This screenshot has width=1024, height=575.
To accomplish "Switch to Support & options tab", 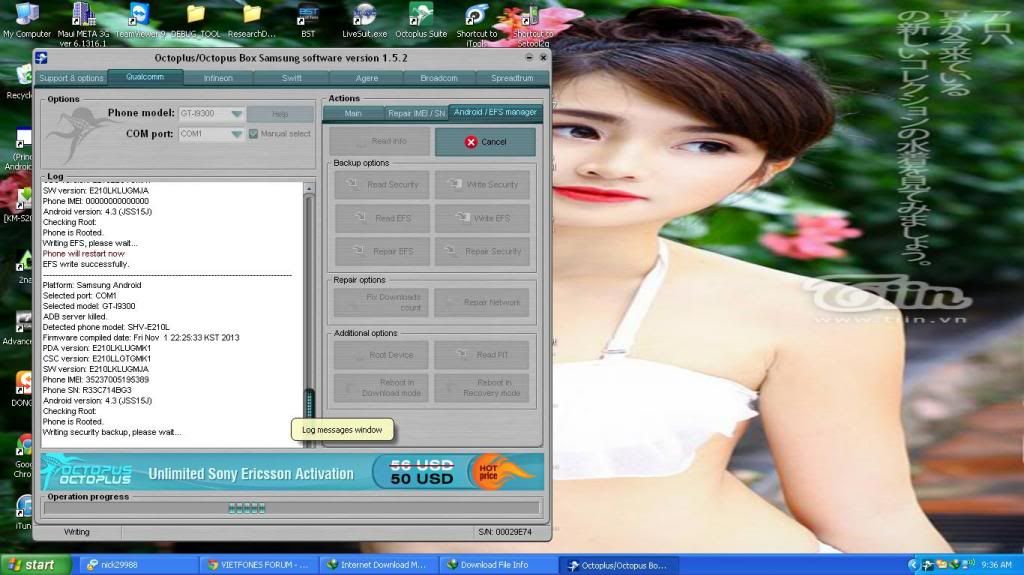I will point(71,78).
